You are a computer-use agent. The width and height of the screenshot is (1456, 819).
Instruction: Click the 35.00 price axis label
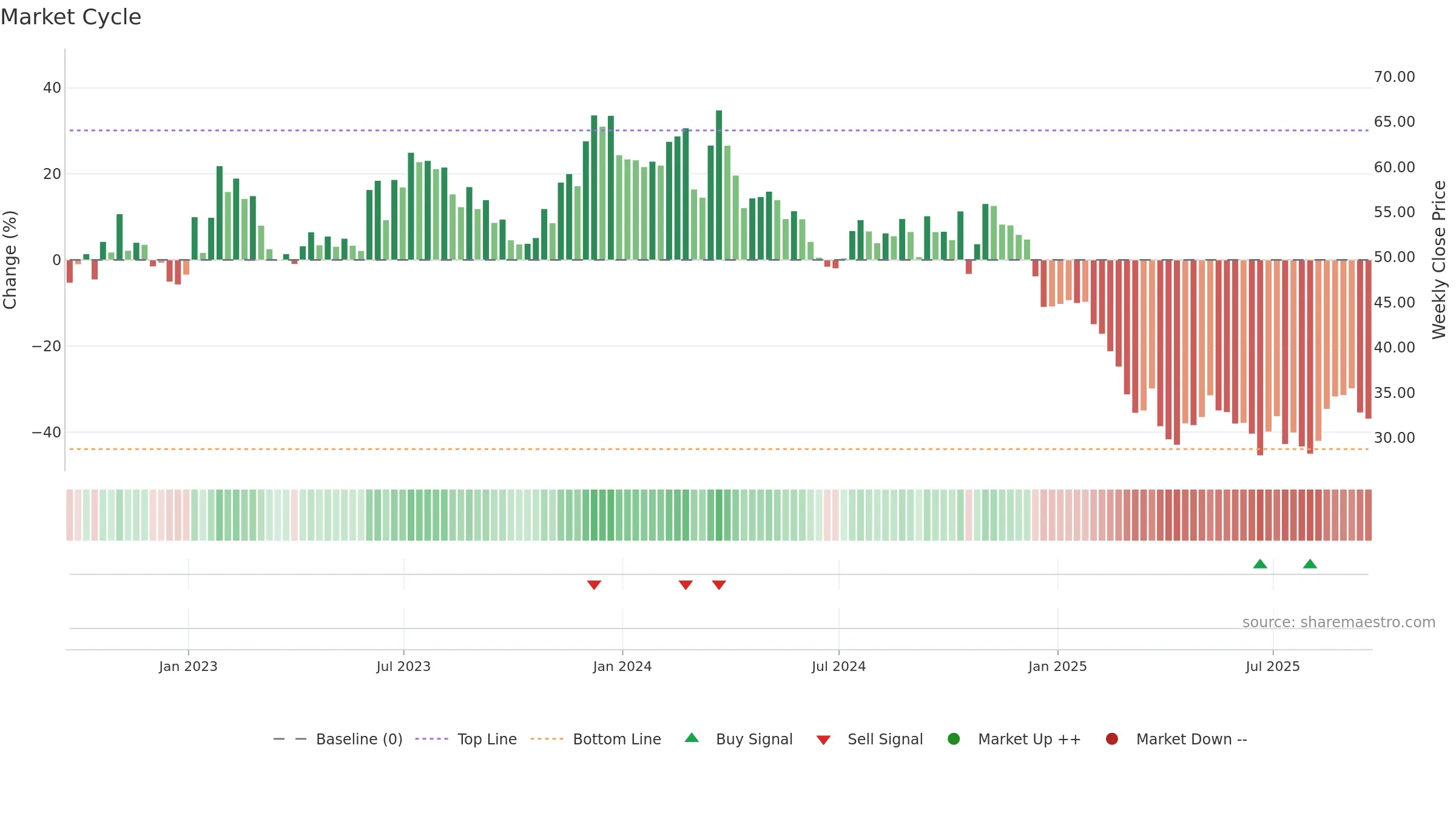(x=1395, y=393)
